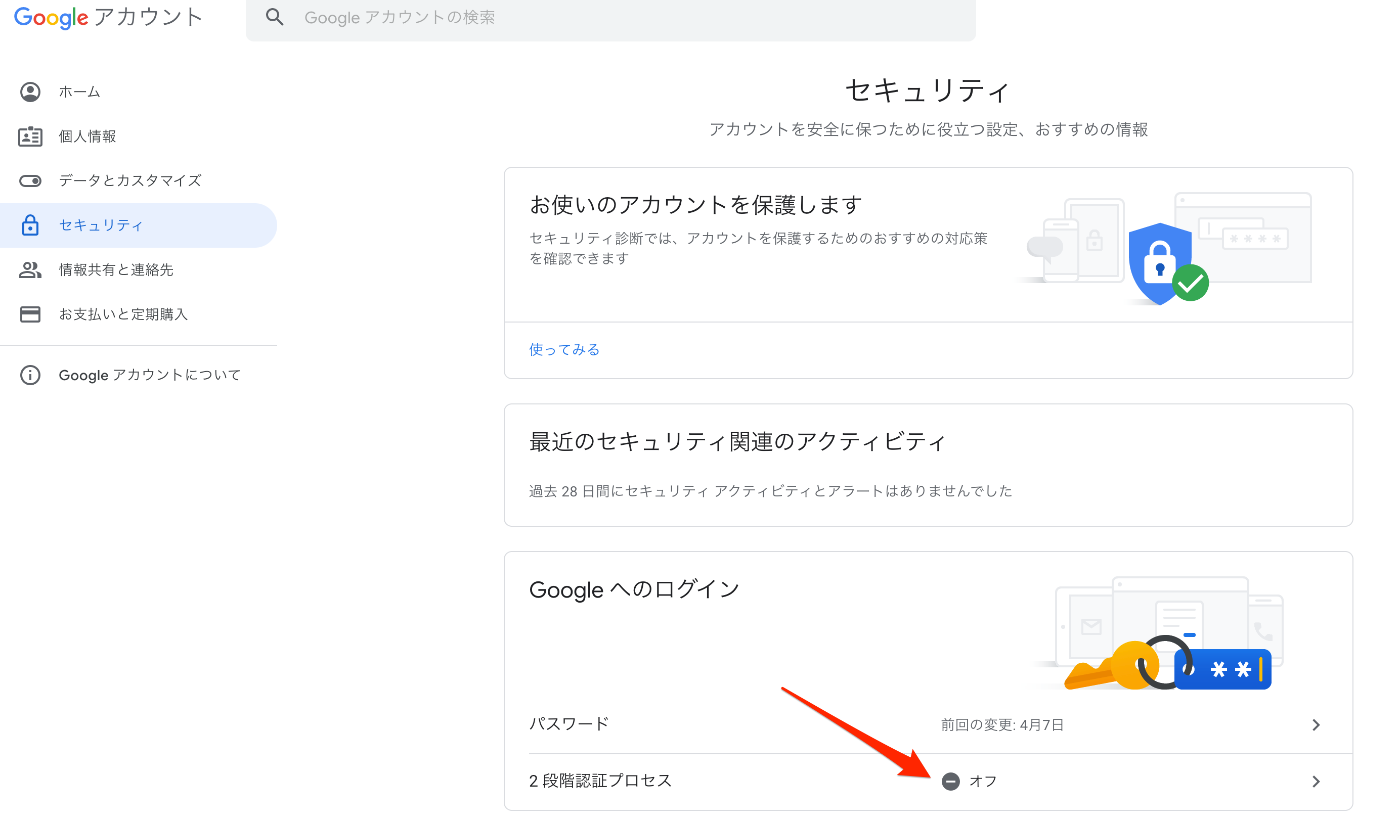Click the Google アカウントについて info icon
This screenshot has height=822, width=1400.
[31, 375]
